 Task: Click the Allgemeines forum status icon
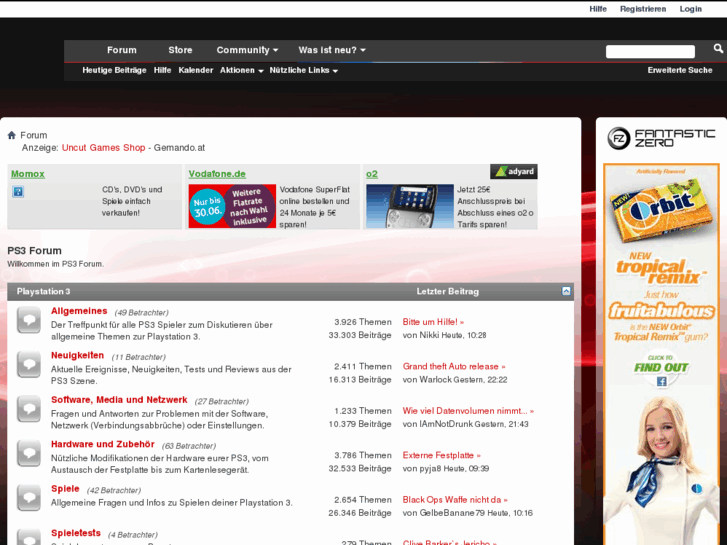[x=29, y=320]
